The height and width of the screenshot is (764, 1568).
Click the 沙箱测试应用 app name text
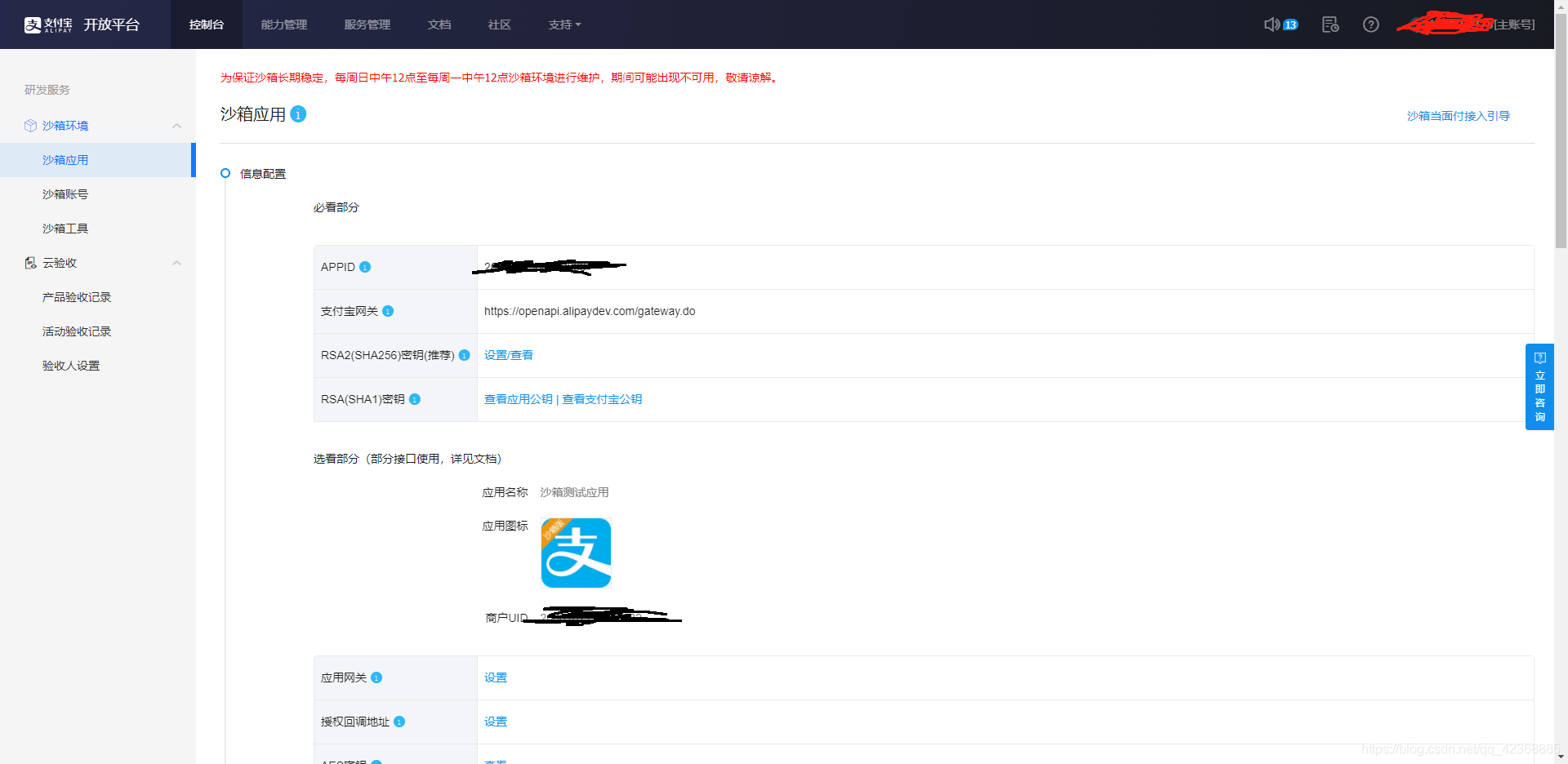(x=574, y=492)
